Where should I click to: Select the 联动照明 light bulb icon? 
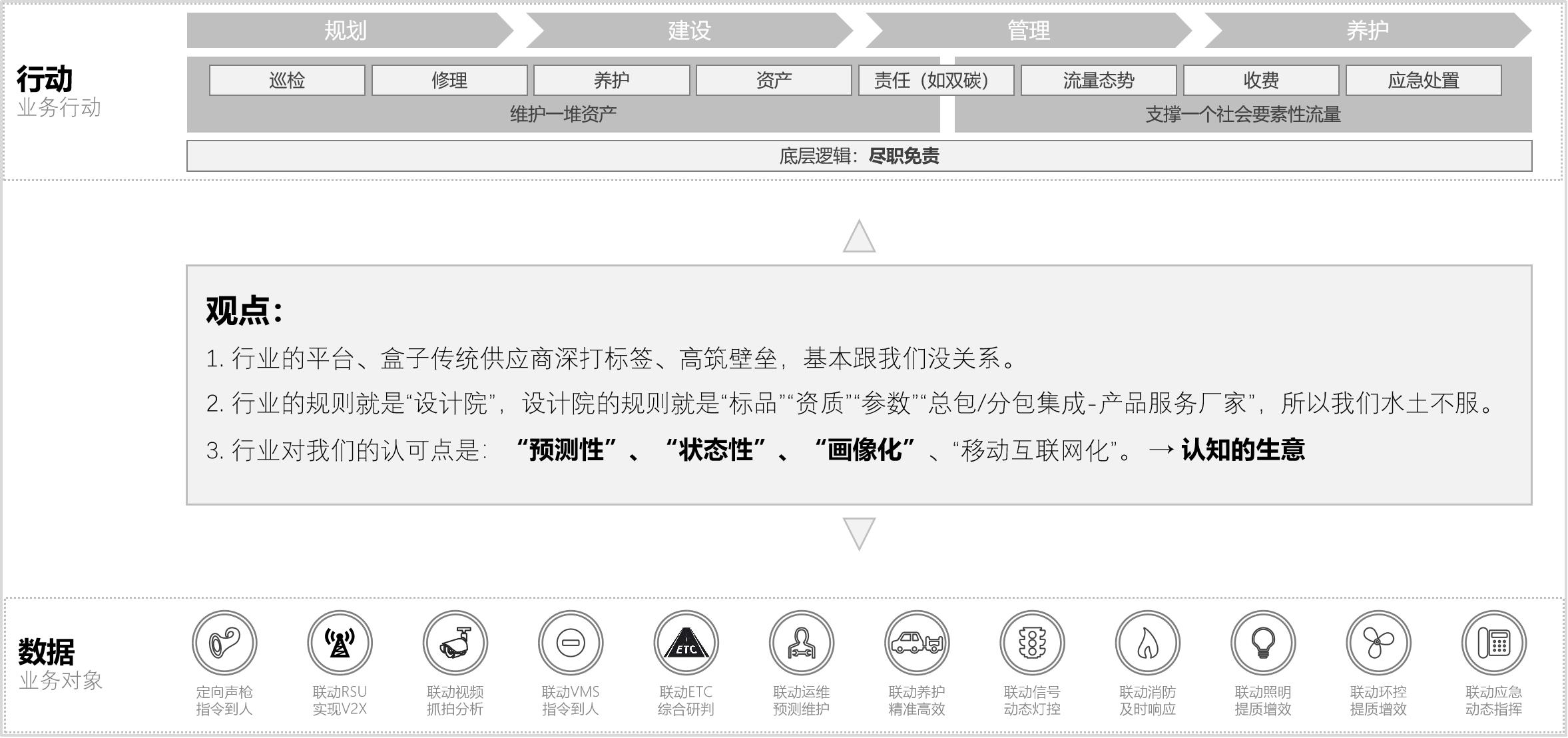1263,643
